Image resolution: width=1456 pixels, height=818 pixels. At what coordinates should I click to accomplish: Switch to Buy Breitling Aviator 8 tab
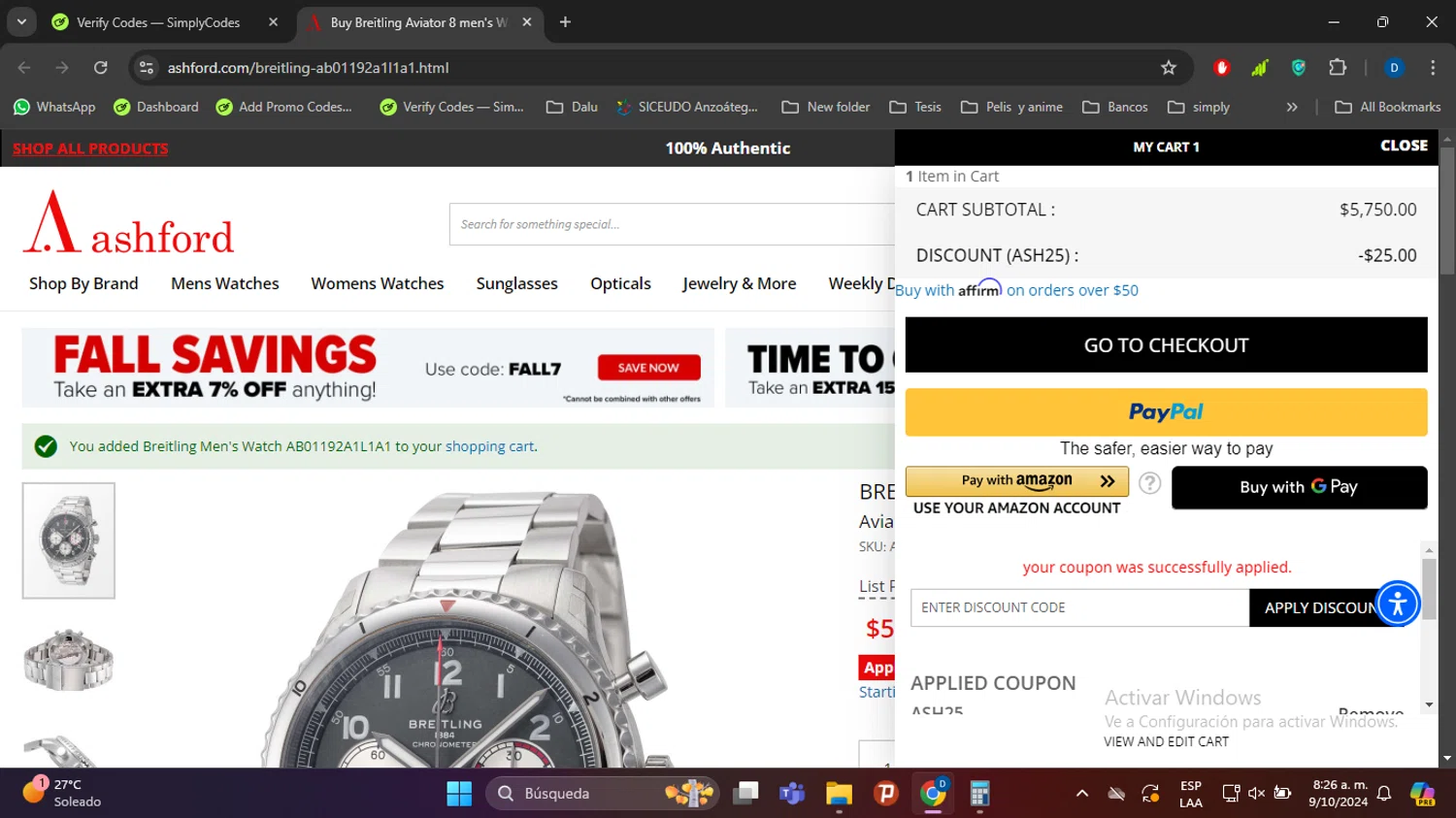419,22
